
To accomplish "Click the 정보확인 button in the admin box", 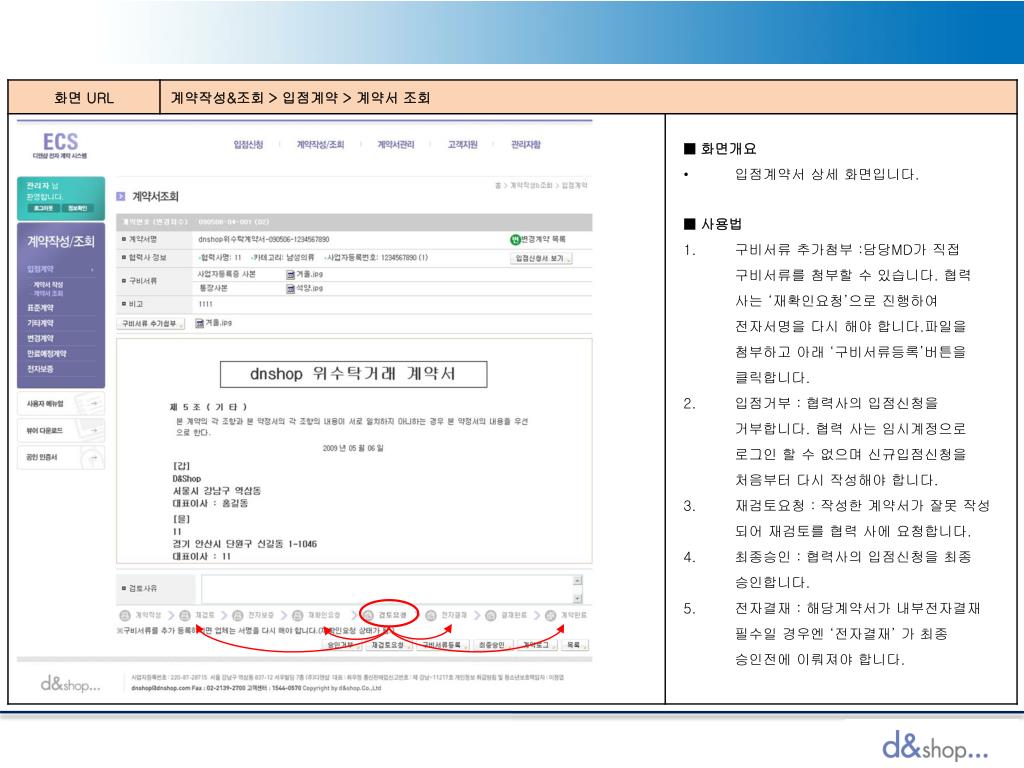I will point(77,208).
